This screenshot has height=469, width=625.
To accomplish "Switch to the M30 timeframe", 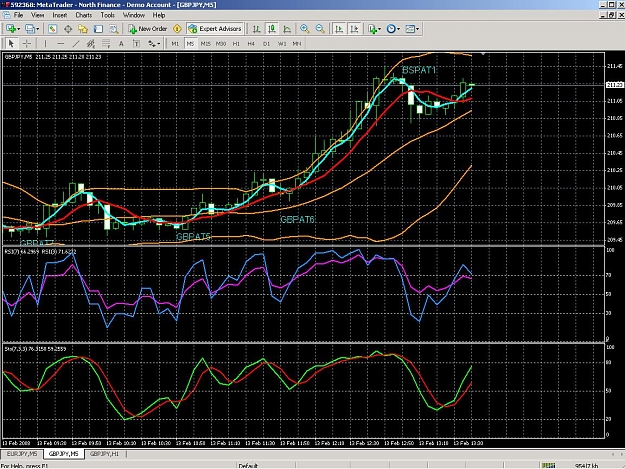I will pos(221,43).
